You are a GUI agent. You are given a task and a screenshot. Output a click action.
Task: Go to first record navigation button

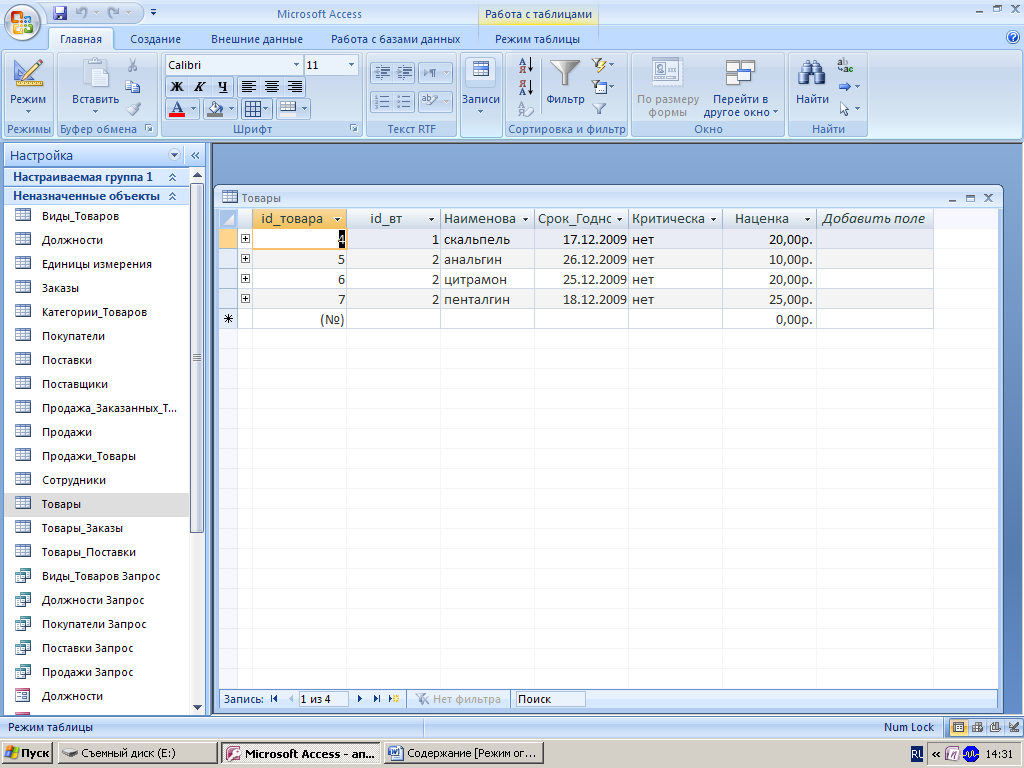coord(274,699)
